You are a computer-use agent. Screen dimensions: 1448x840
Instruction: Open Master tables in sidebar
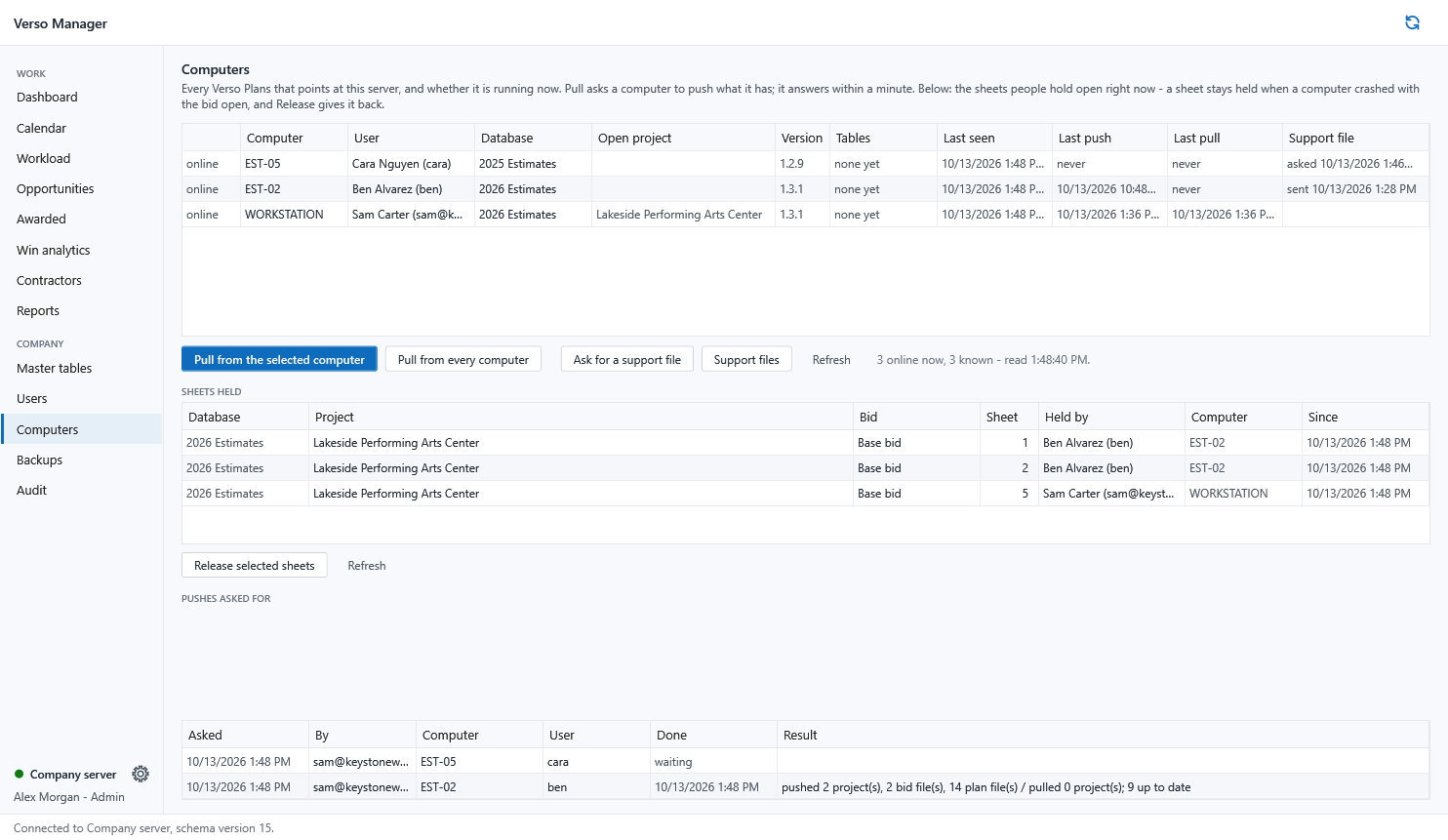[x=55, y=368]
